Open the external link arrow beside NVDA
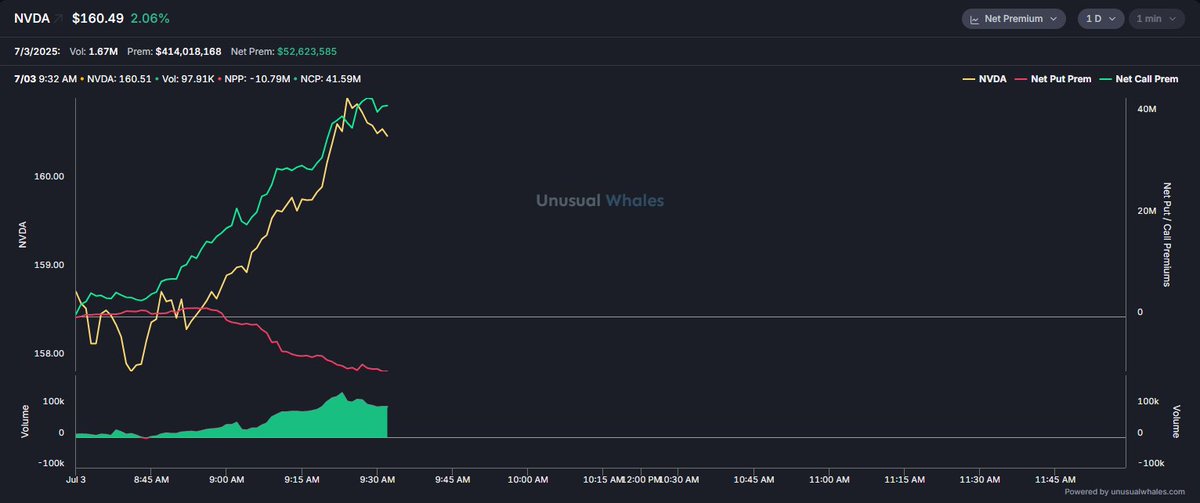 click(57, 19)
